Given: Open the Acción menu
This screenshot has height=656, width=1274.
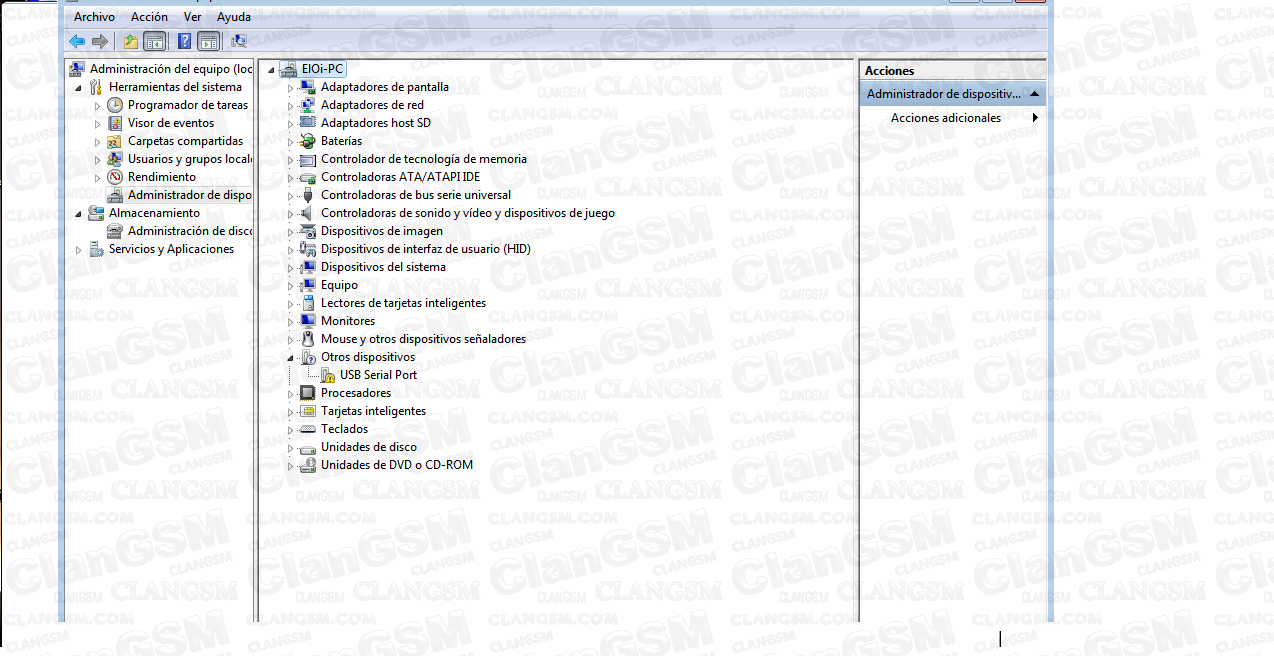Looking at the screenshot, I should click(x=149, y=17).
